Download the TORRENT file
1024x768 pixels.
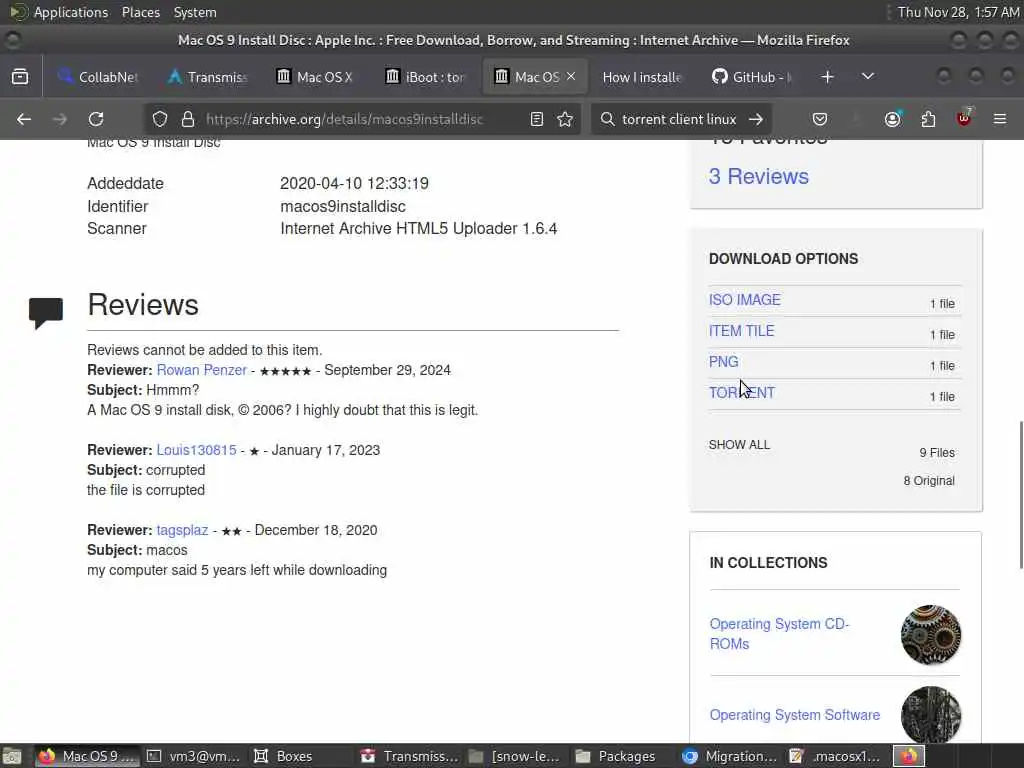742,393
